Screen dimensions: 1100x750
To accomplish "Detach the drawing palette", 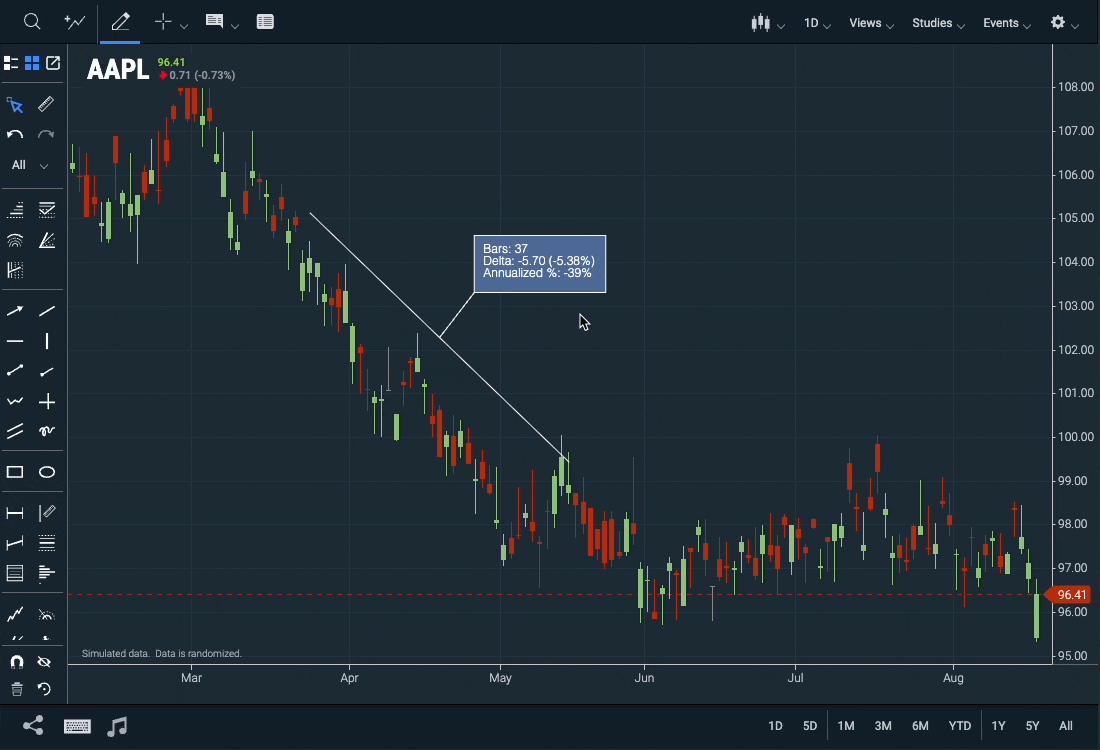I will (x=53, y=63).
